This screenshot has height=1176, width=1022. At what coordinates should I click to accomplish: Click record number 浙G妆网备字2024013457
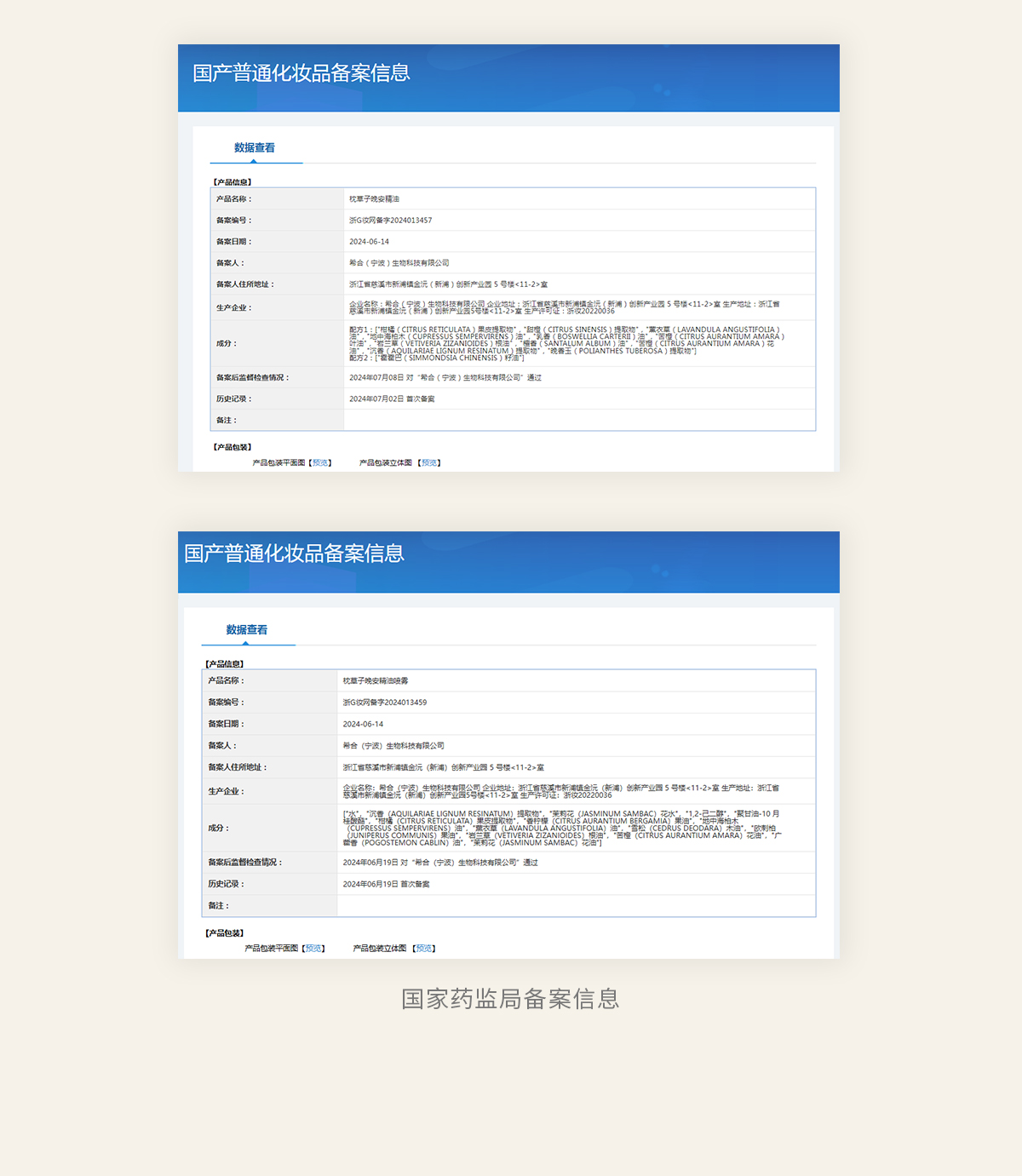390,221
